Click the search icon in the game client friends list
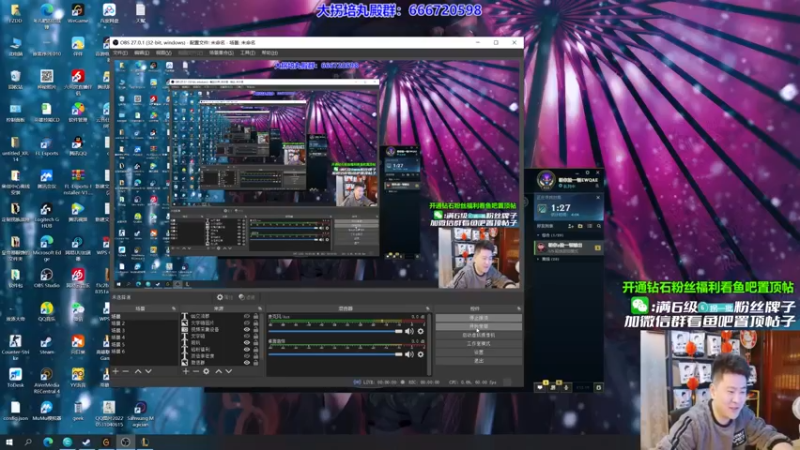The width and height of the screenshot is (800, 450). click(598, 226)
